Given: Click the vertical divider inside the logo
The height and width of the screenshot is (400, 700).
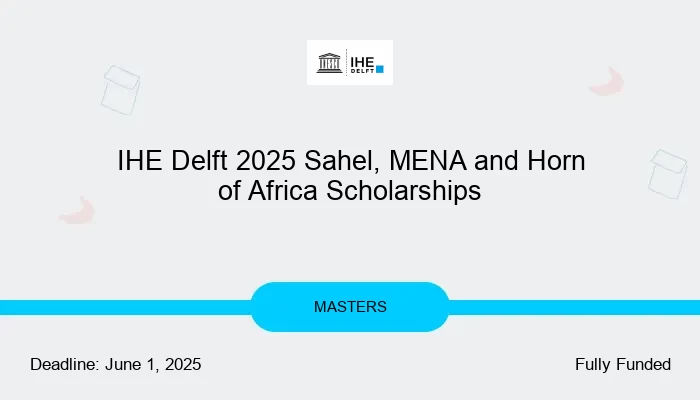Looking at the screenshot, I should (346, 62).
